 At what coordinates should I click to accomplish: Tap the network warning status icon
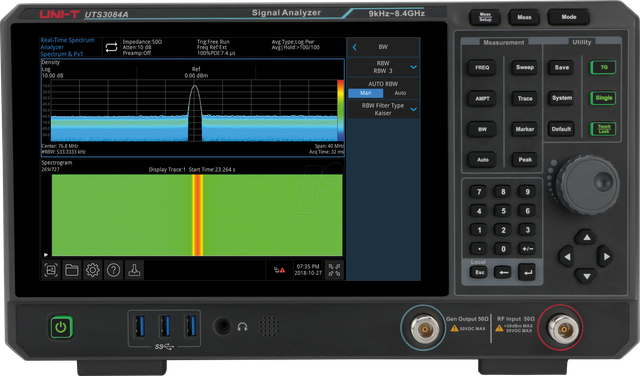[280, 270]
